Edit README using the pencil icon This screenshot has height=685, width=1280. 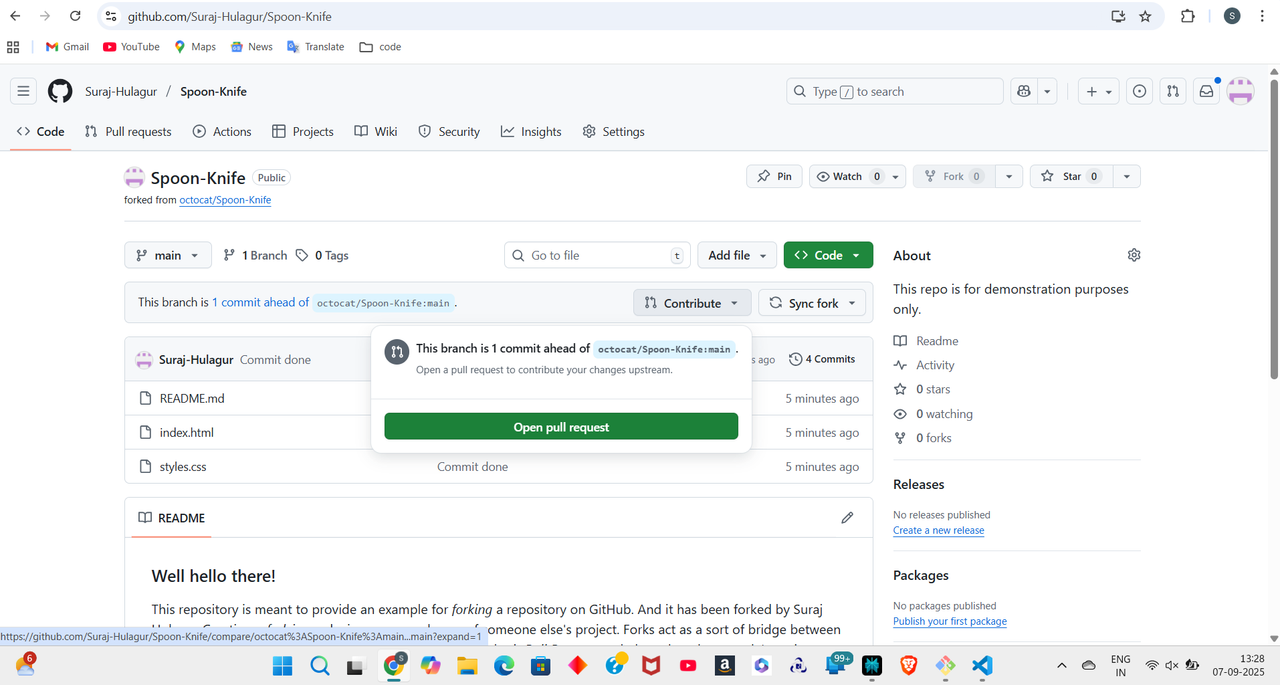[x=847, y=518]
